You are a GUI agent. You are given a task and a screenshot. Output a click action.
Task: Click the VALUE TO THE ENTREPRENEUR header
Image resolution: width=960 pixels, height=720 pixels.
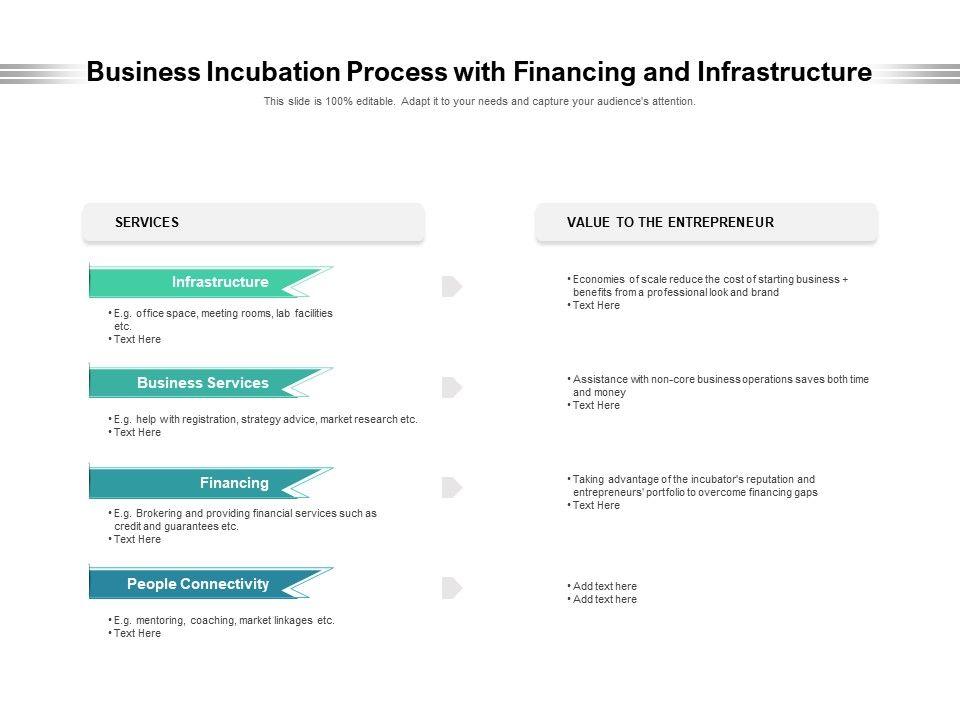[x=706, y=223]
